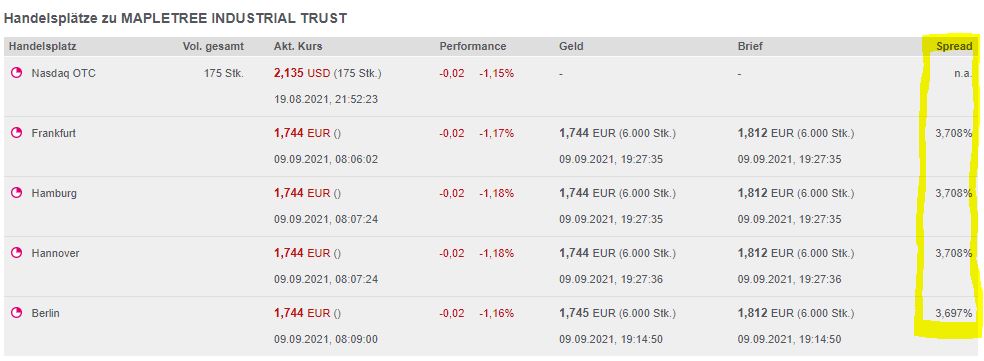Open the Berlin trading venue link
This screenshot has width=984, height=361.
tap(45, 313)
